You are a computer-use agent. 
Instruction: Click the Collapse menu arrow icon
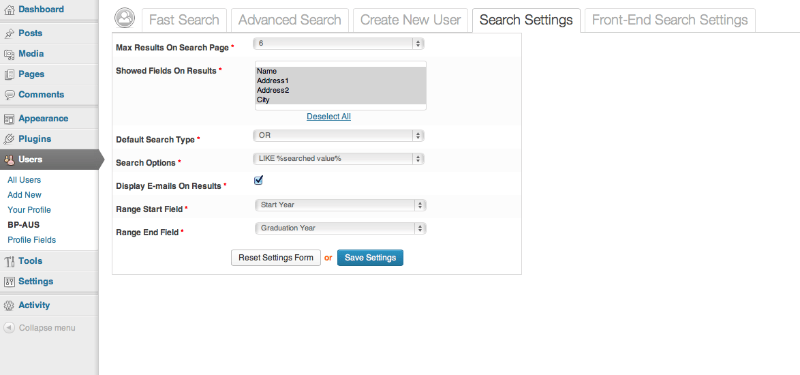coord(9,328)
